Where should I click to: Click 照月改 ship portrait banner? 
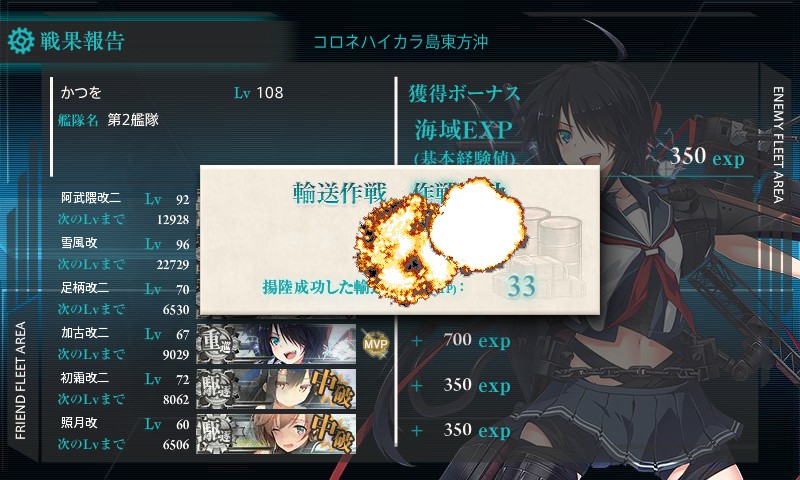coord(276,434)
